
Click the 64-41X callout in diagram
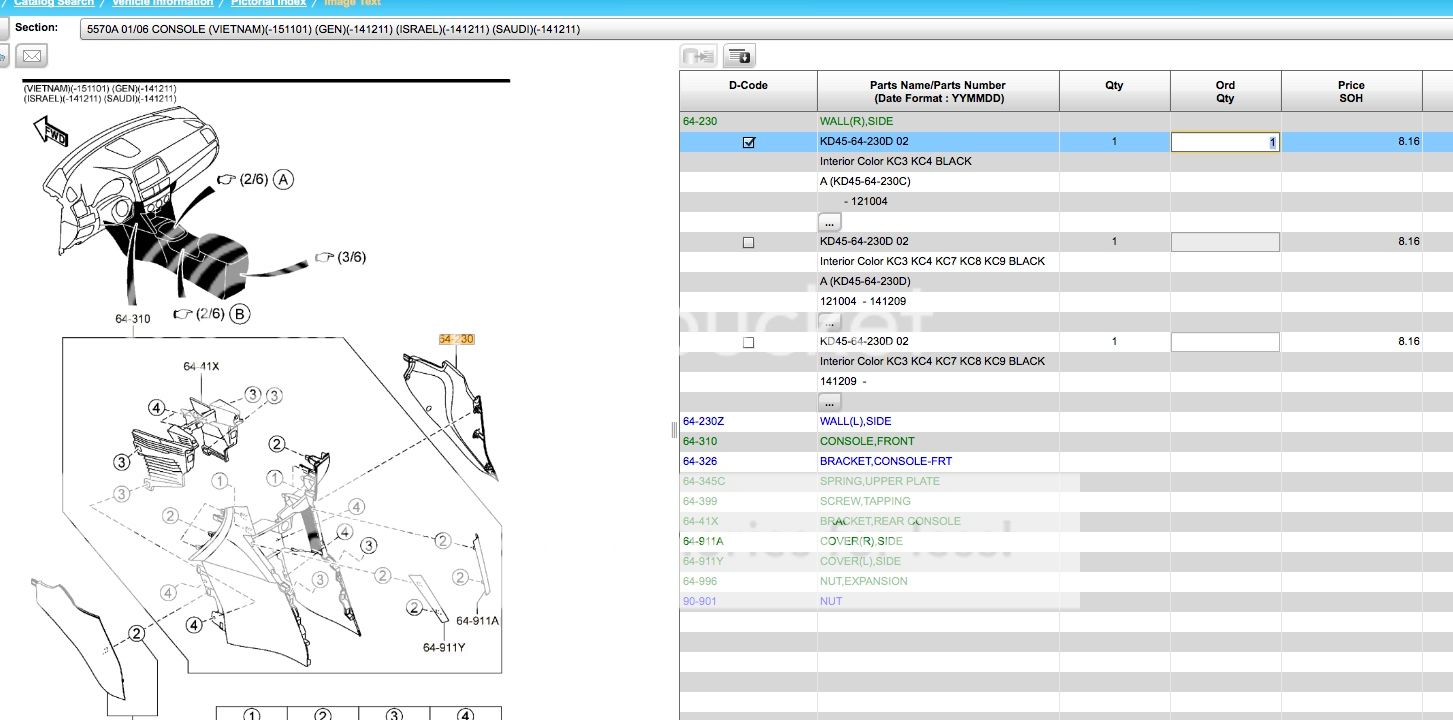coord(201,366)
